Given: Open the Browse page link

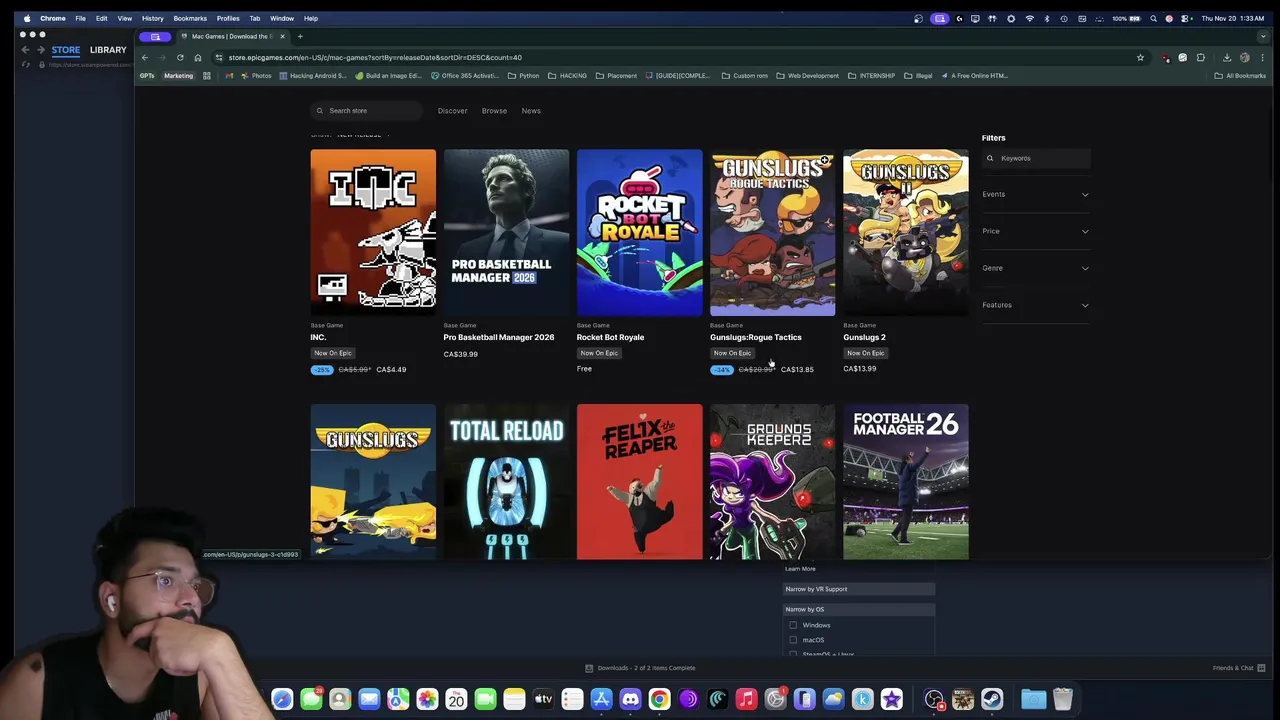Looking at the screenshot, I should (494, 111).
